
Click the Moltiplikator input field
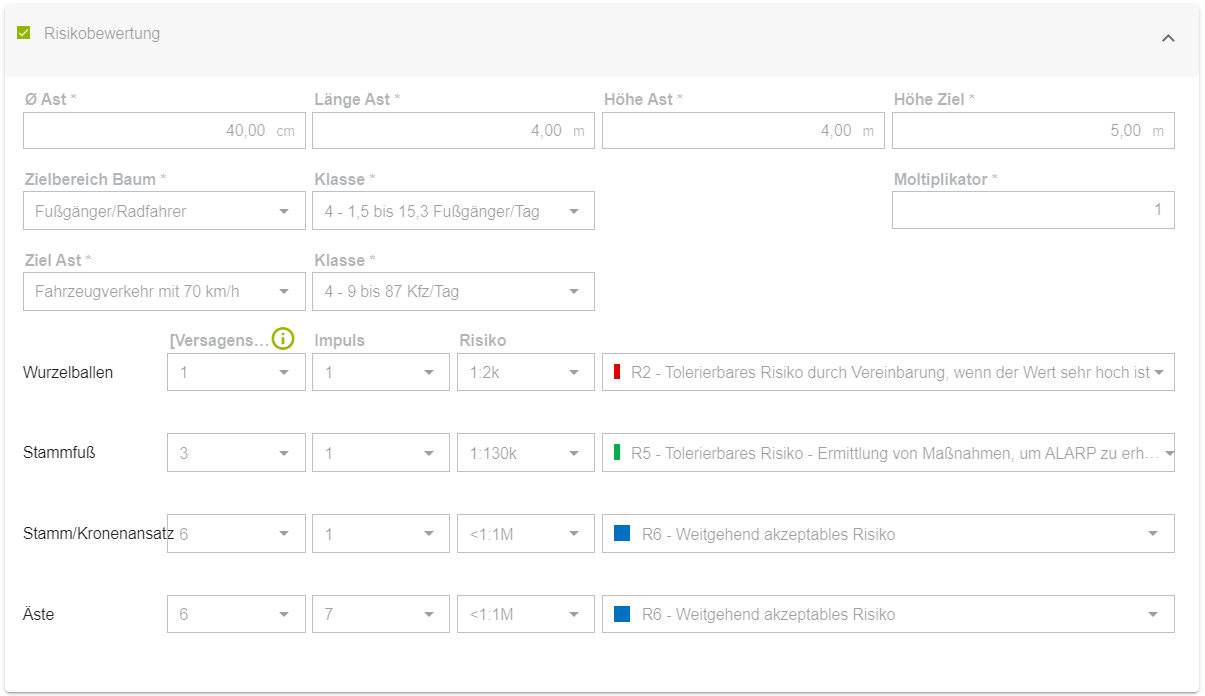(1032, 210)
